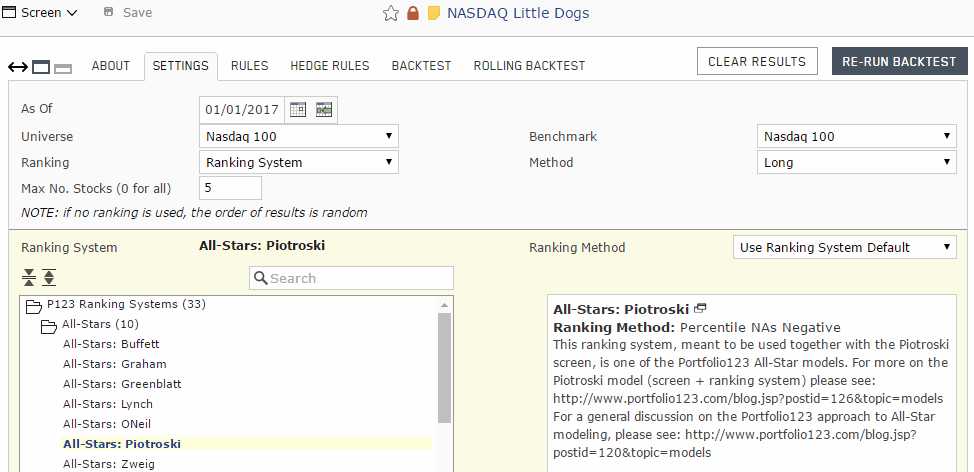Click the yellow note icon
The height and width of the screenshot is (472, 974).
coord(434,13)
